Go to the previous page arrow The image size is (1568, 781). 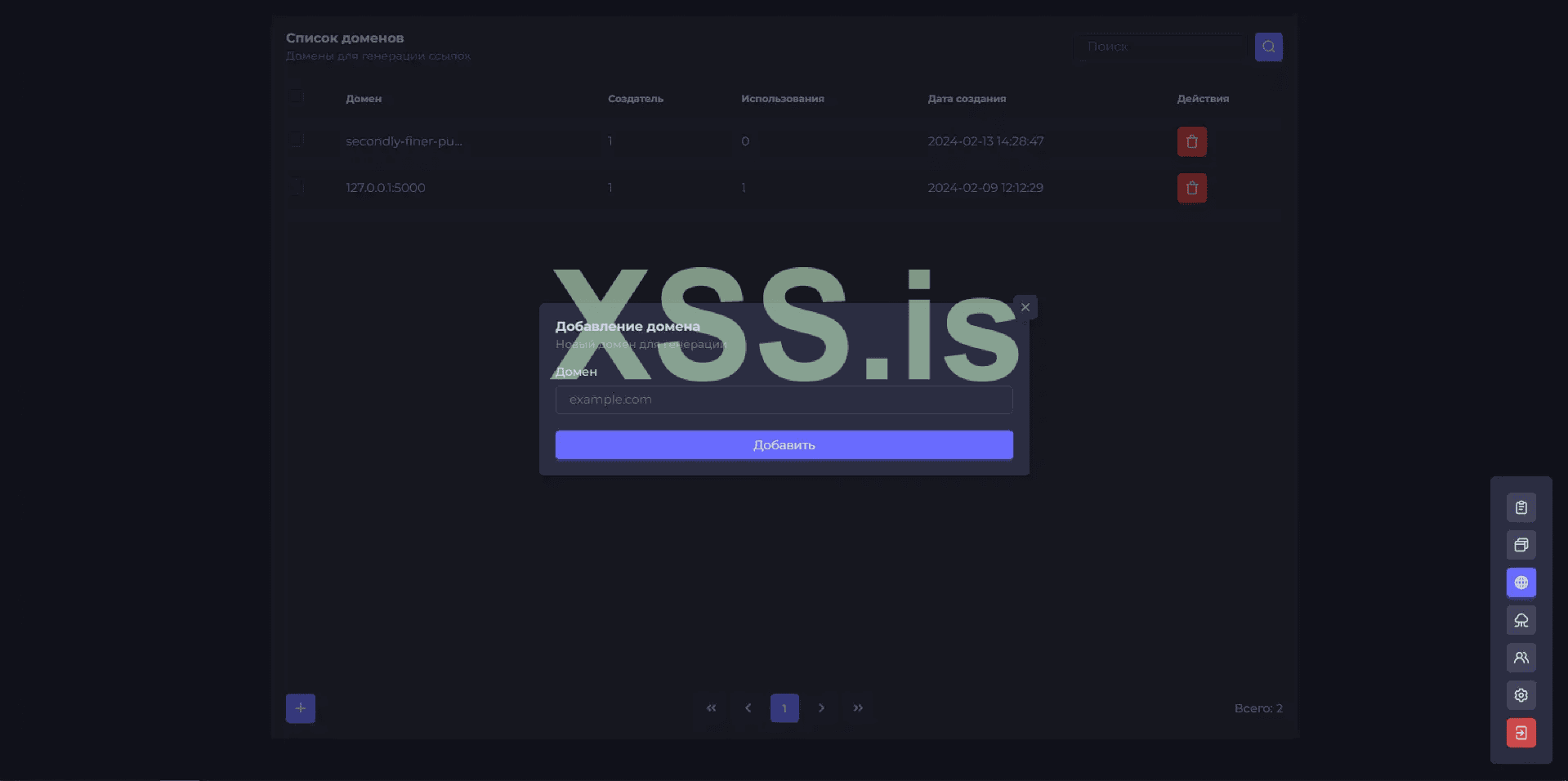pyautogui.click(x=748, y=708)
